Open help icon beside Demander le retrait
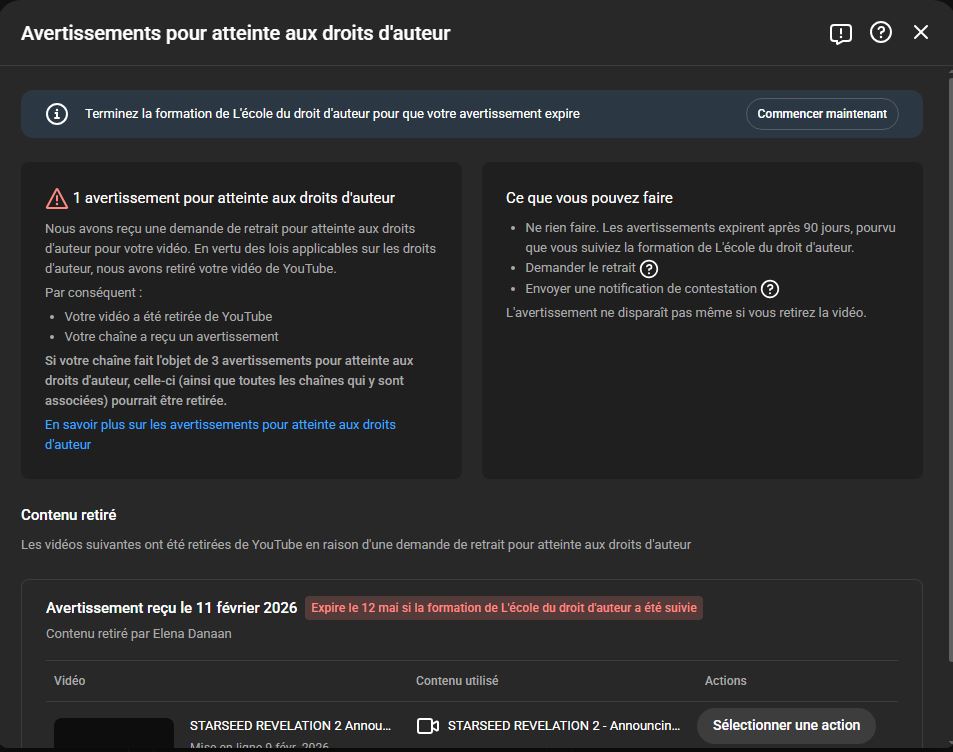 click(x=649, y=268)
